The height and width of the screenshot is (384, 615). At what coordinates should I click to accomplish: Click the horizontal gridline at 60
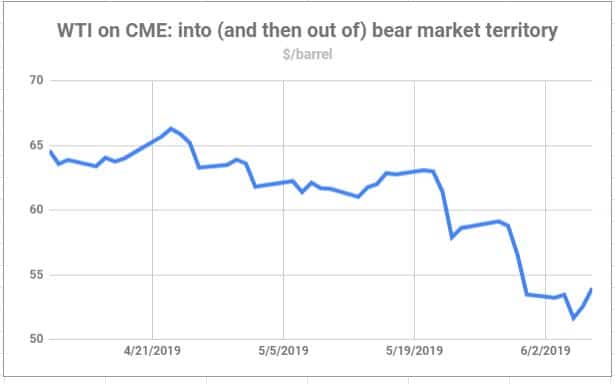(321, 210)
